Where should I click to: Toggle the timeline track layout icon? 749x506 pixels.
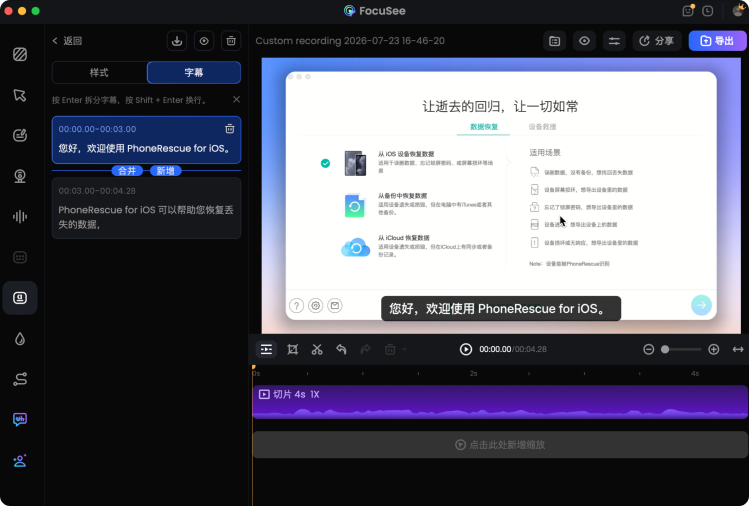(x=267, y=349)
